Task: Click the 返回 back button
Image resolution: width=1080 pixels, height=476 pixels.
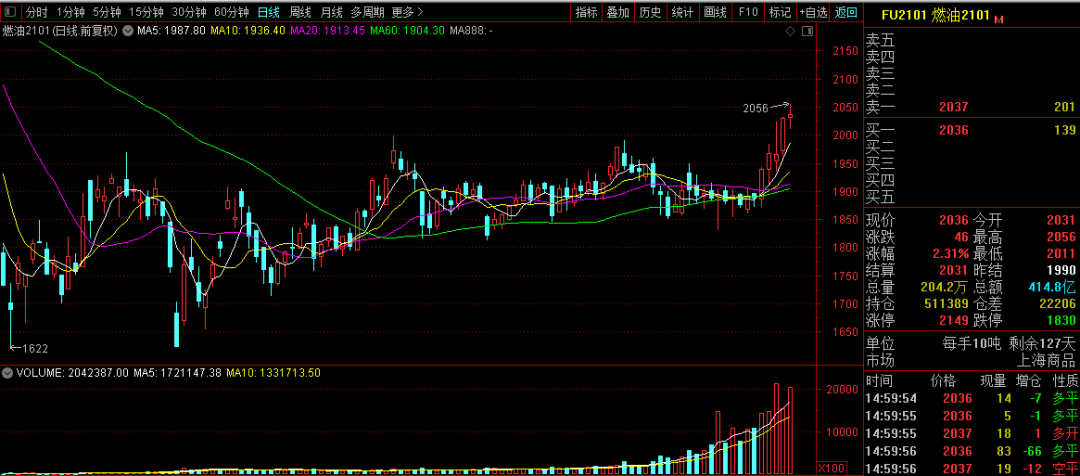Action: click(846, 12)
